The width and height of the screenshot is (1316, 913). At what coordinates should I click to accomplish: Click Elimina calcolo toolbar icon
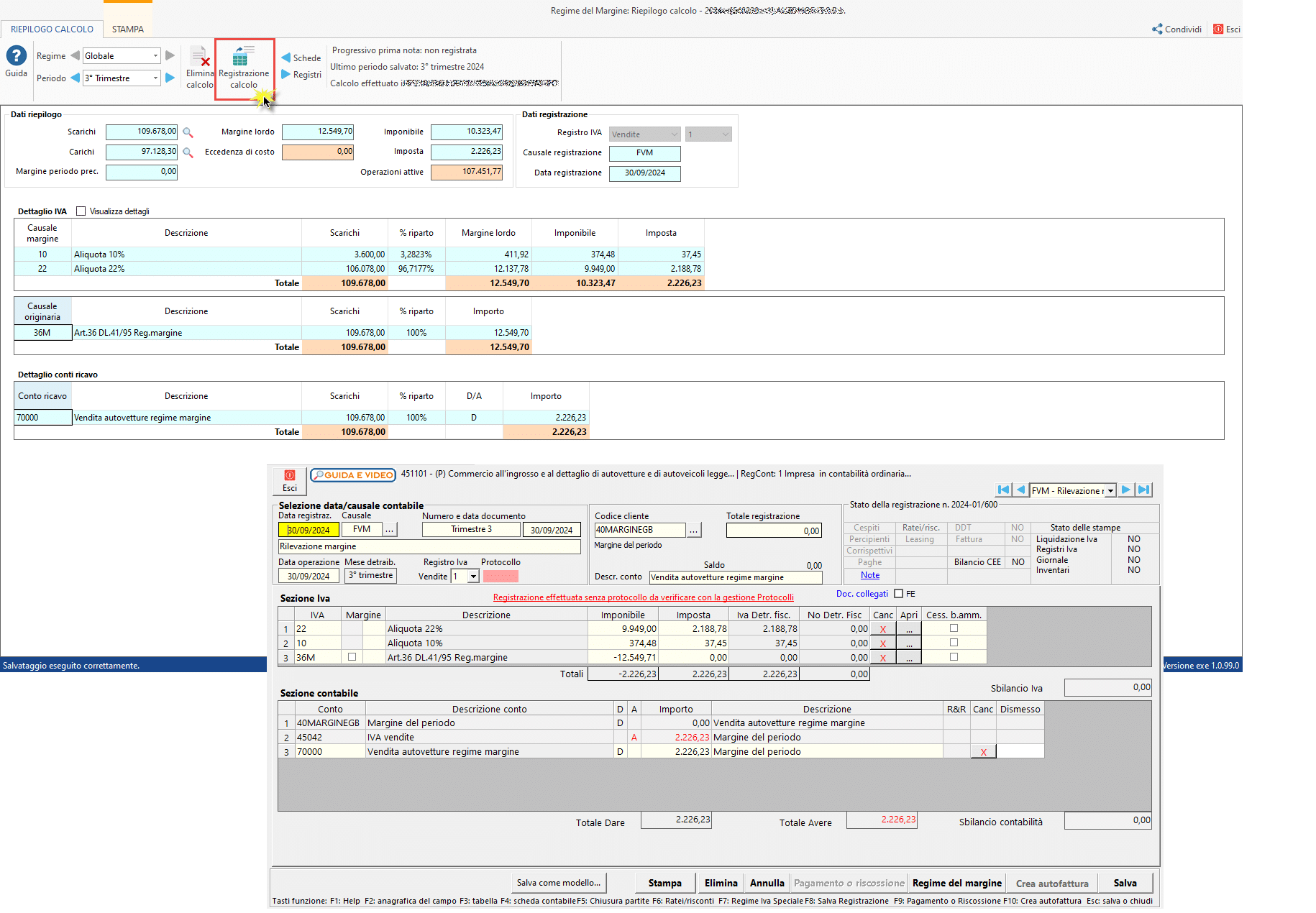point(200,68)
